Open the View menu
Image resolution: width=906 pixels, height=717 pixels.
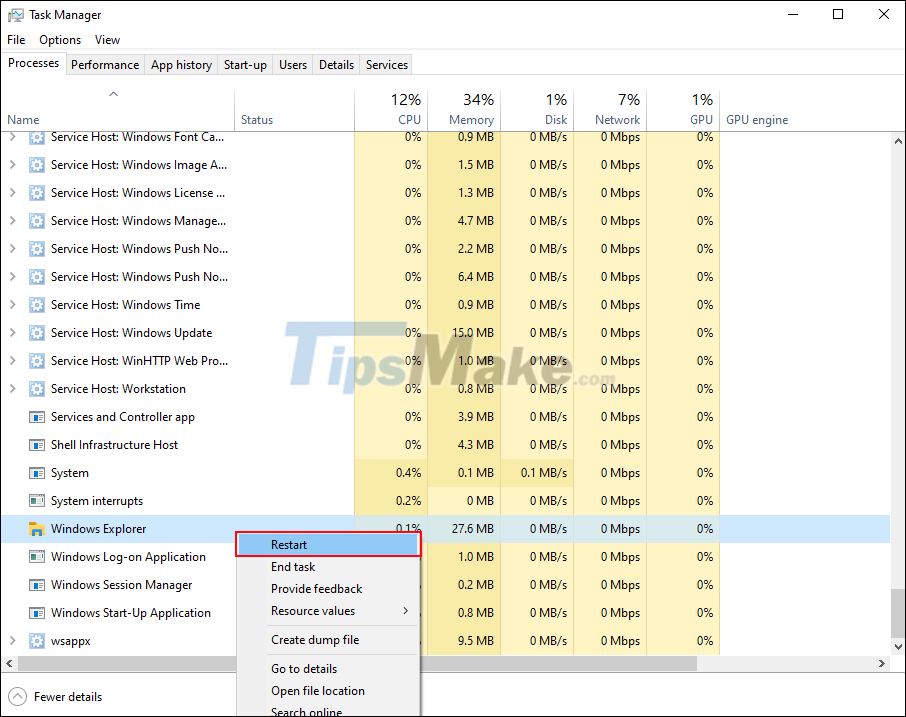[x=107, y=39]
